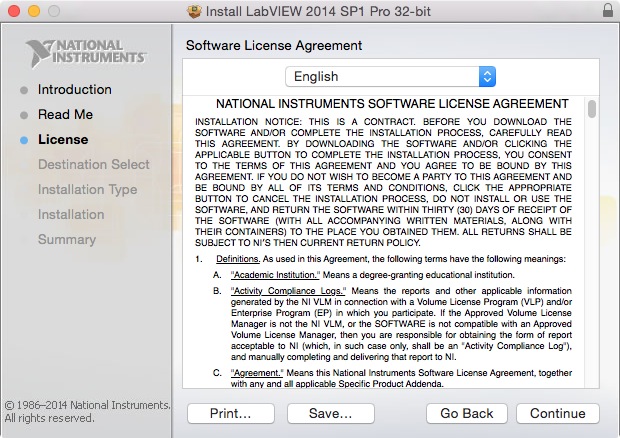620x438 pixels.
Task: Click the Go Back button
Action: pos(467,413)
